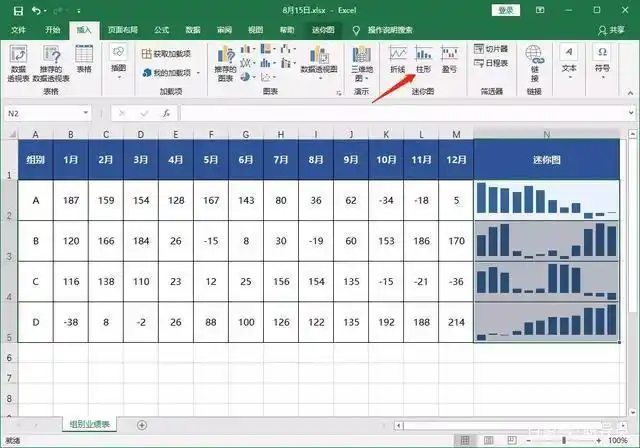The image size is (640, 448).
Task: Click the Share (共享) button
Action: pyautogui.click(x=611, y=30)
